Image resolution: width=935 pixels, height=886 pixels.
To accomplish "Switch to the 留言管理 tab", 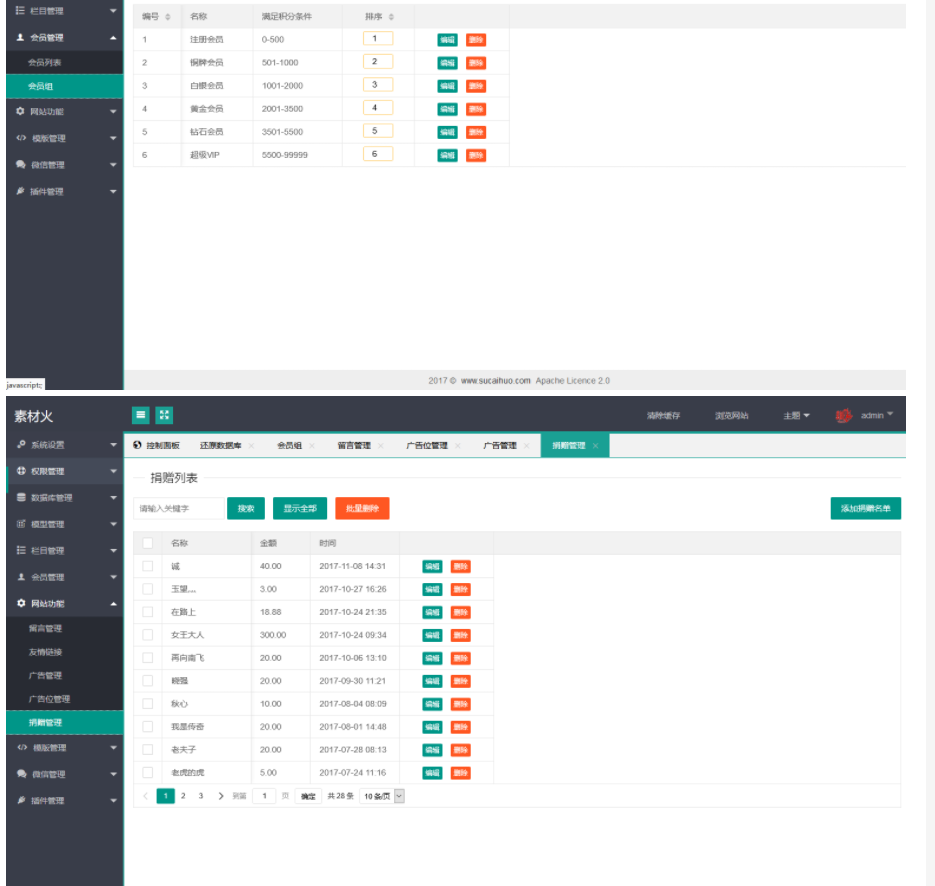I will (x=353, y=446).
